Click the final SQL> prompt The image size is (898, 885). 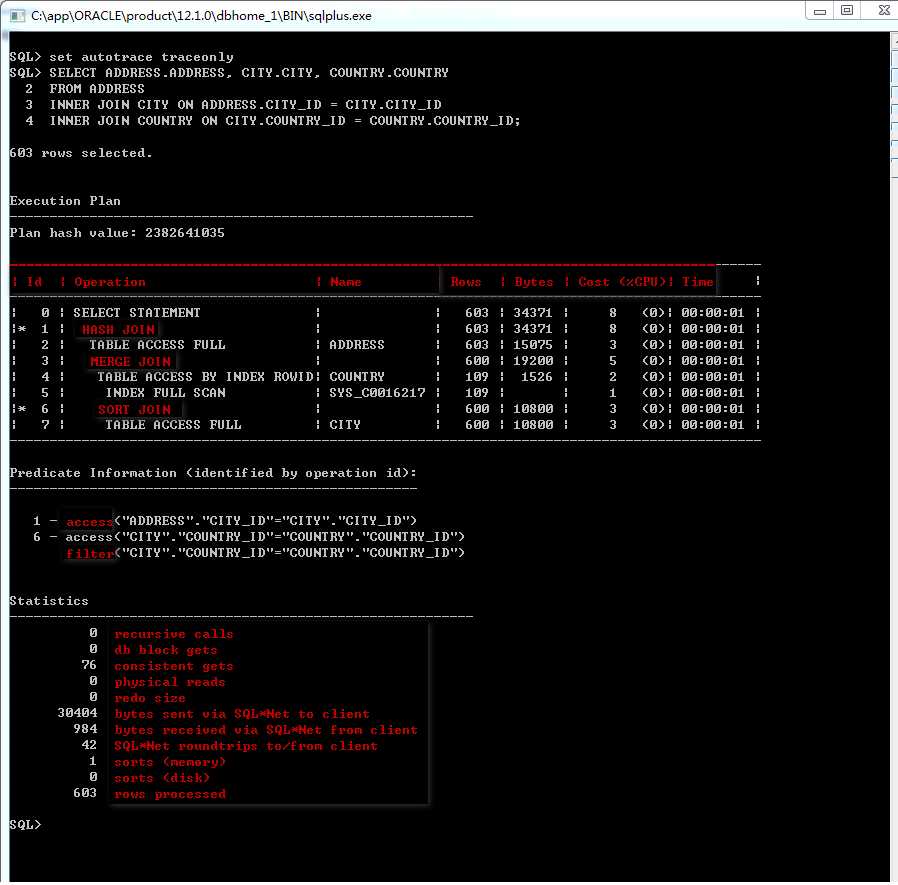coord(25,825)
